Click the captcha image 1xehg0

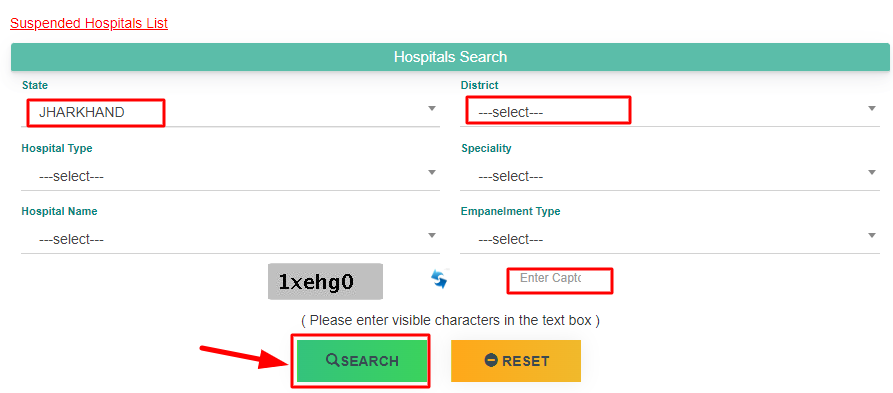[x=325, y=281]
